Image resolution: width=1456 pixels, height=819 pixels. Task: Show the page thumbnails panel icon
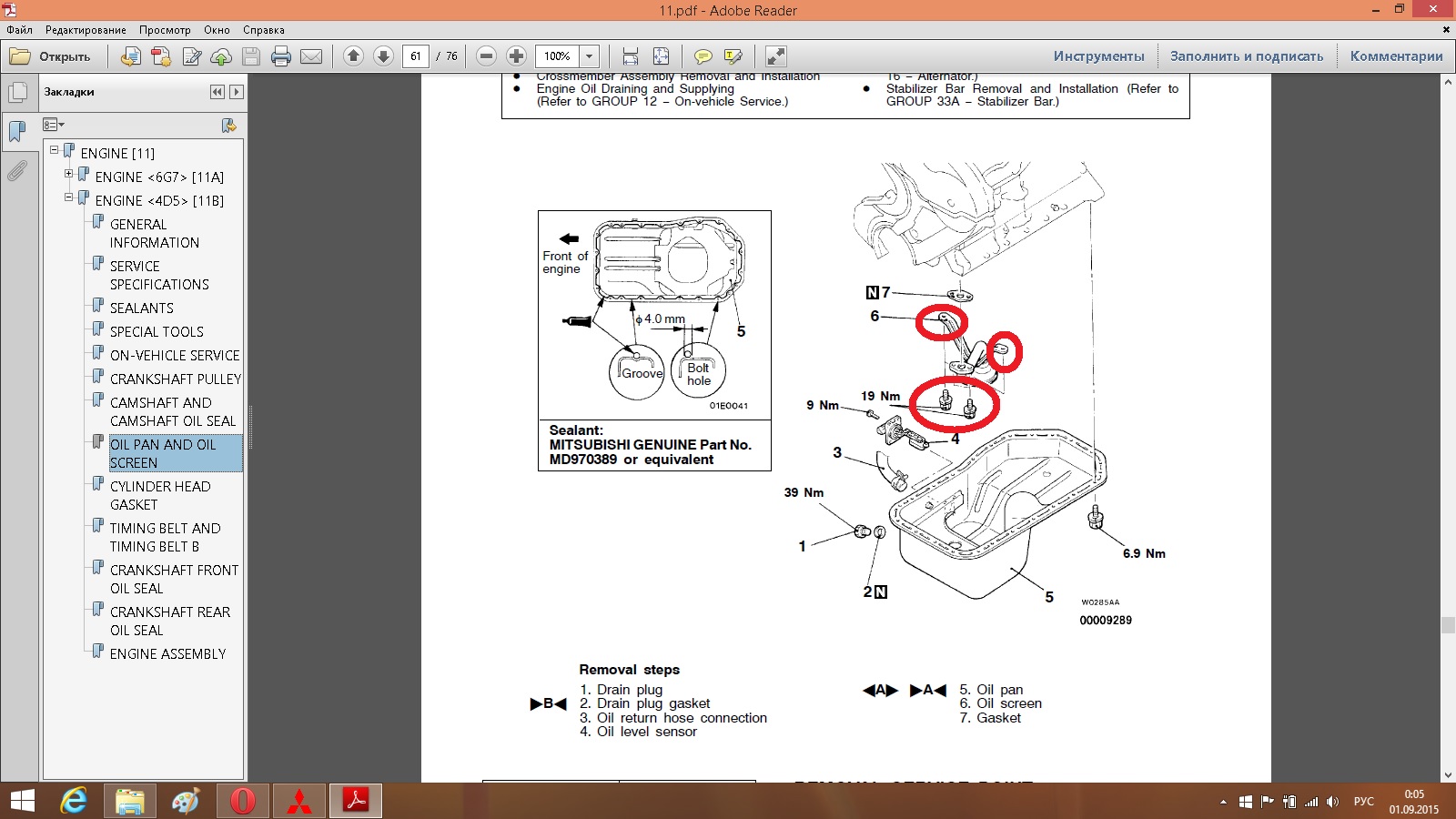pyautogui.click(x=17, y=93)
